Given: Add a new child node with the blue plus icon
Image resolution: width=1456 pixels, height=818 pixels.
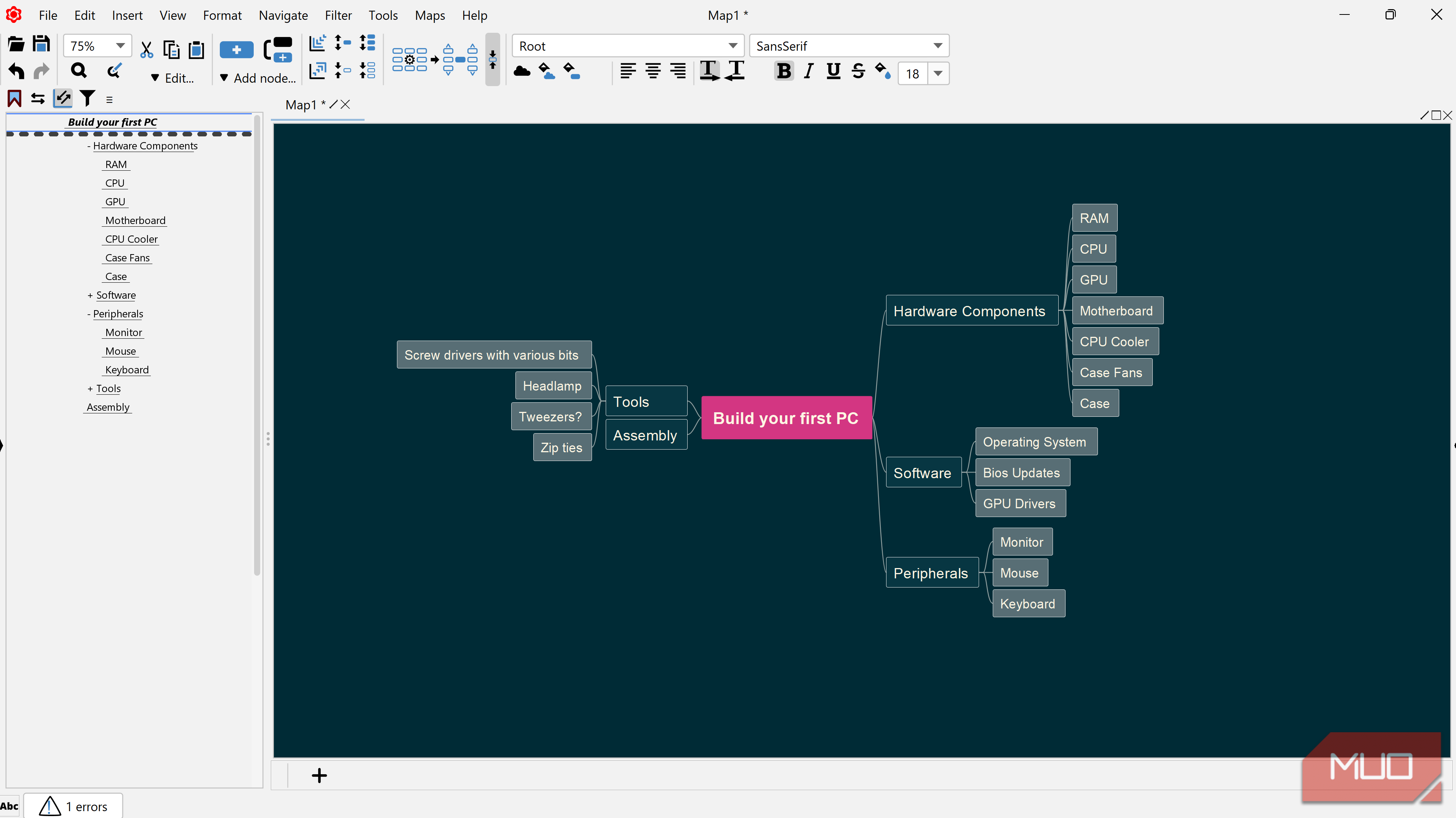Looking at the screenshot, I should pos(236,50).
